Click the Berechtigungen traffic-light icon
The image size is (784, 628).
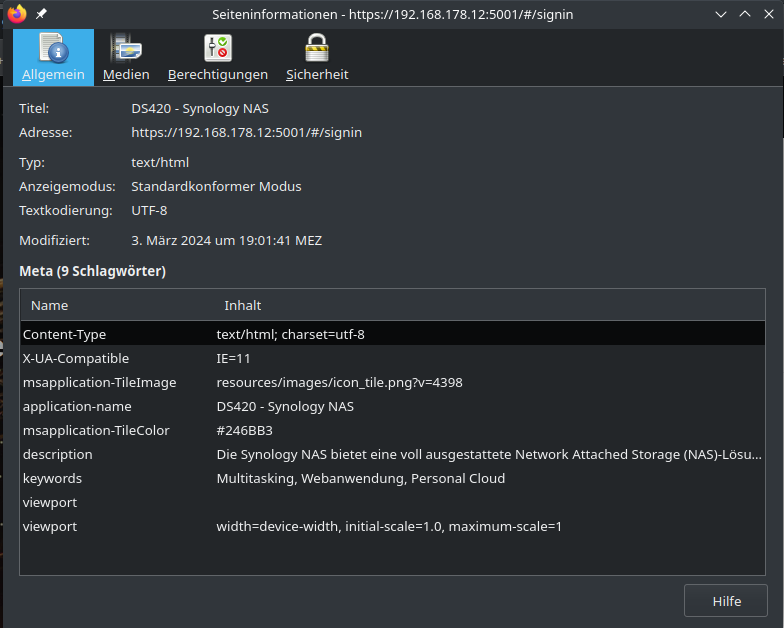(217, 48)
